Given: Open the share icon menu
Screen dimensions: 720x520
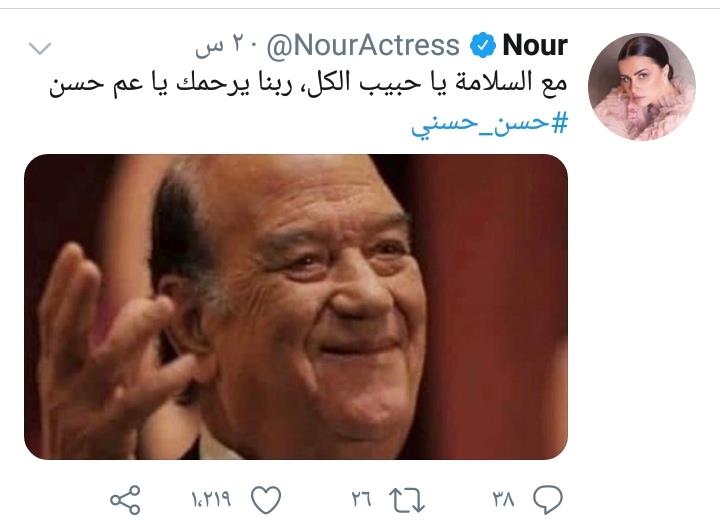Looking at the screenshot, I should pyautogui.click(x=125, y=499).
